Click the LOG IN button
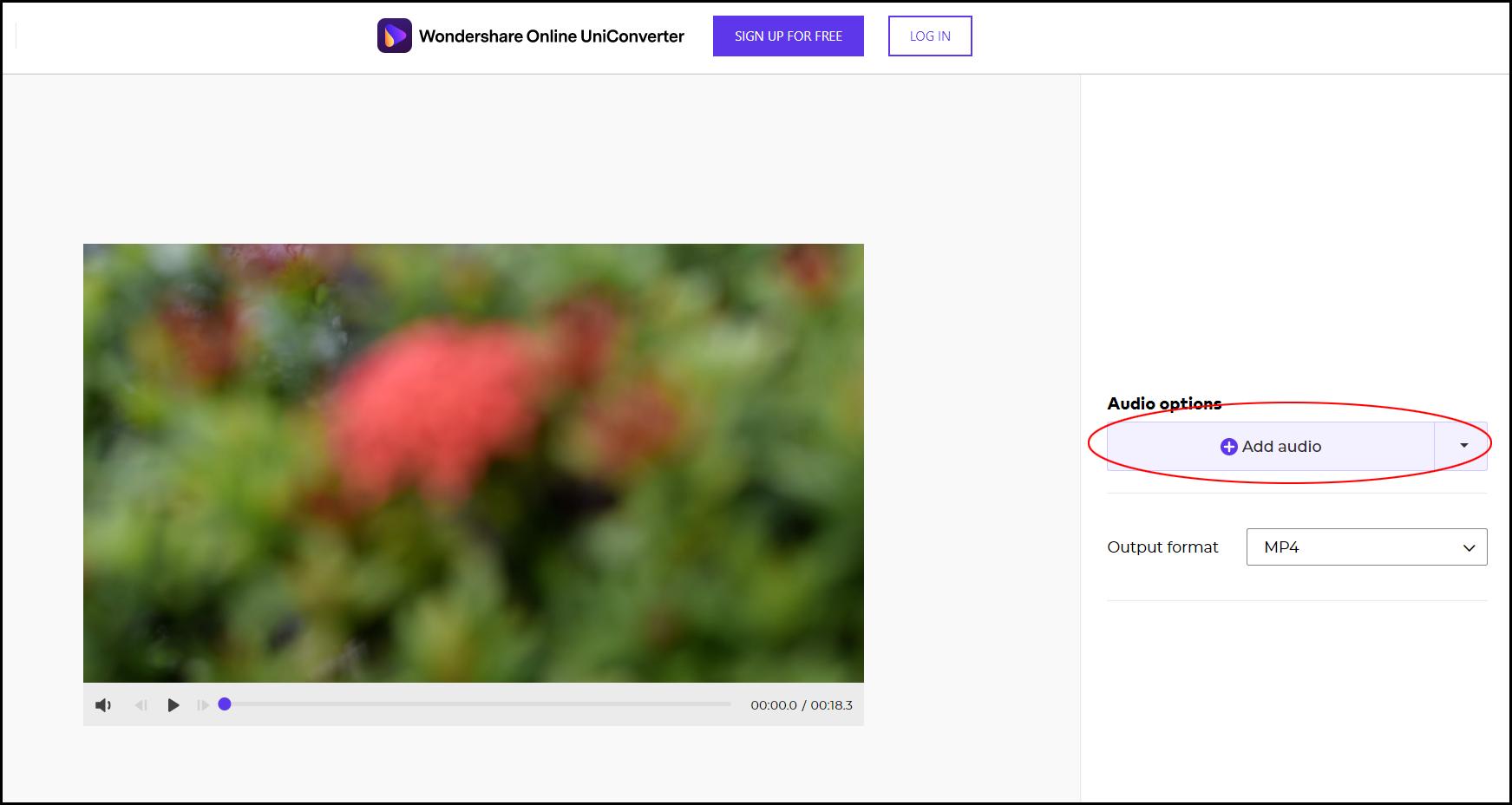This screenshot has height=805, width=1512. (930, 36)
